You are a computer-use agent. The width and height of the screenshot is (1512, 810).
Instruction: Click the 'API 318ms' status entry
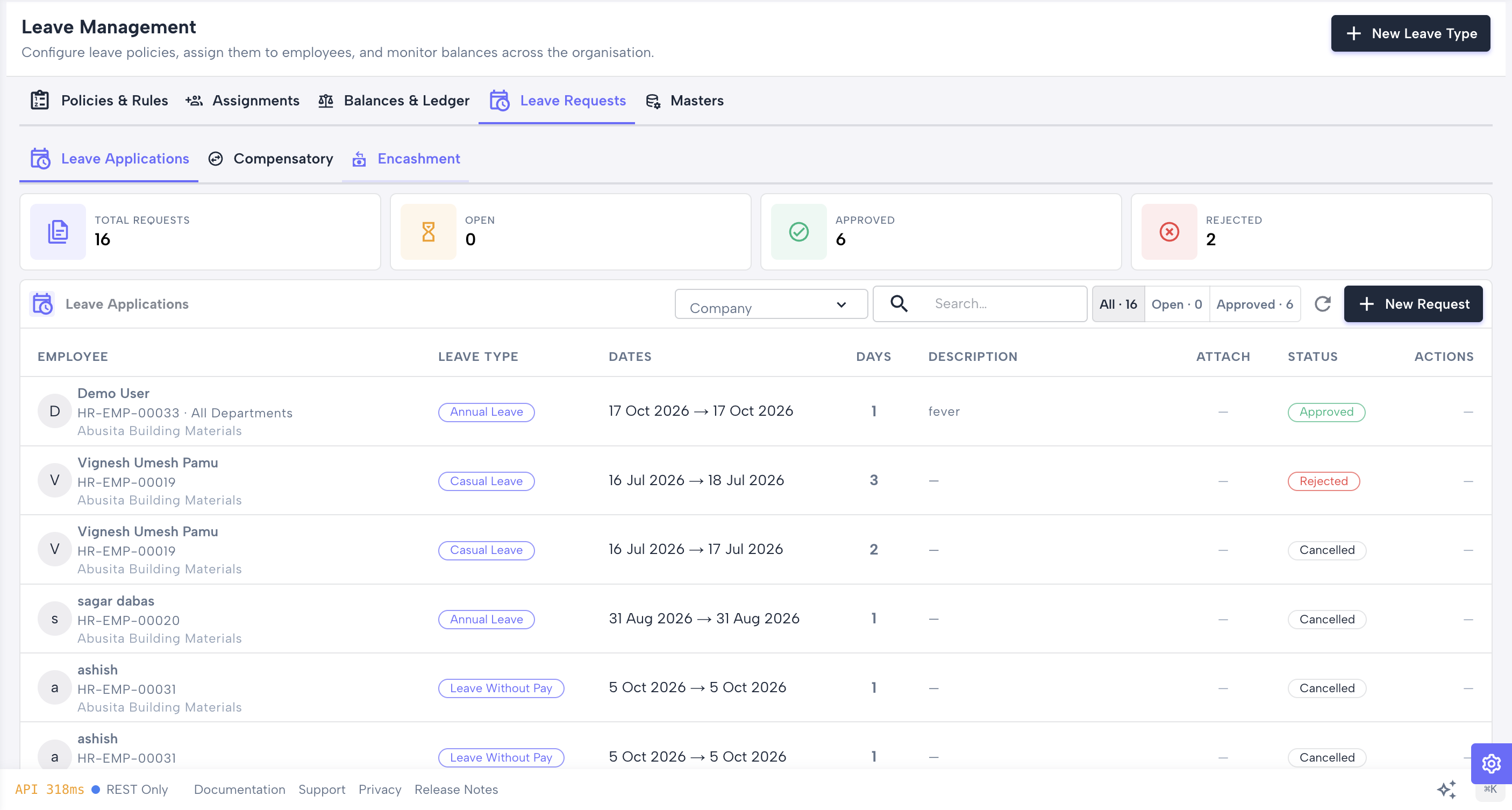(x=49, y=790)
